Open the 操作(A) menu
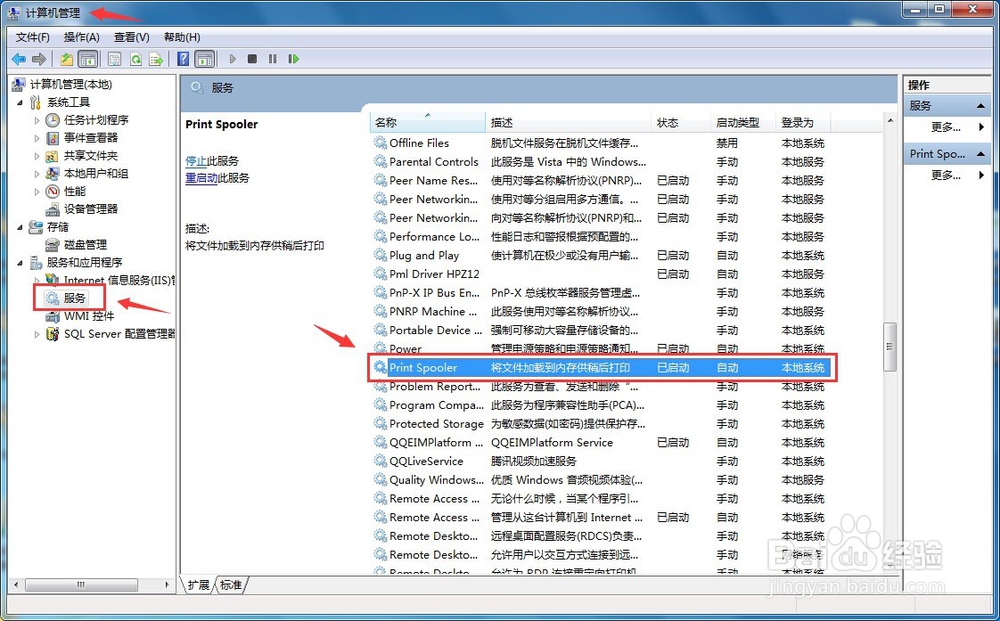This screenshot has height=621, width=1000. point(82,38)
